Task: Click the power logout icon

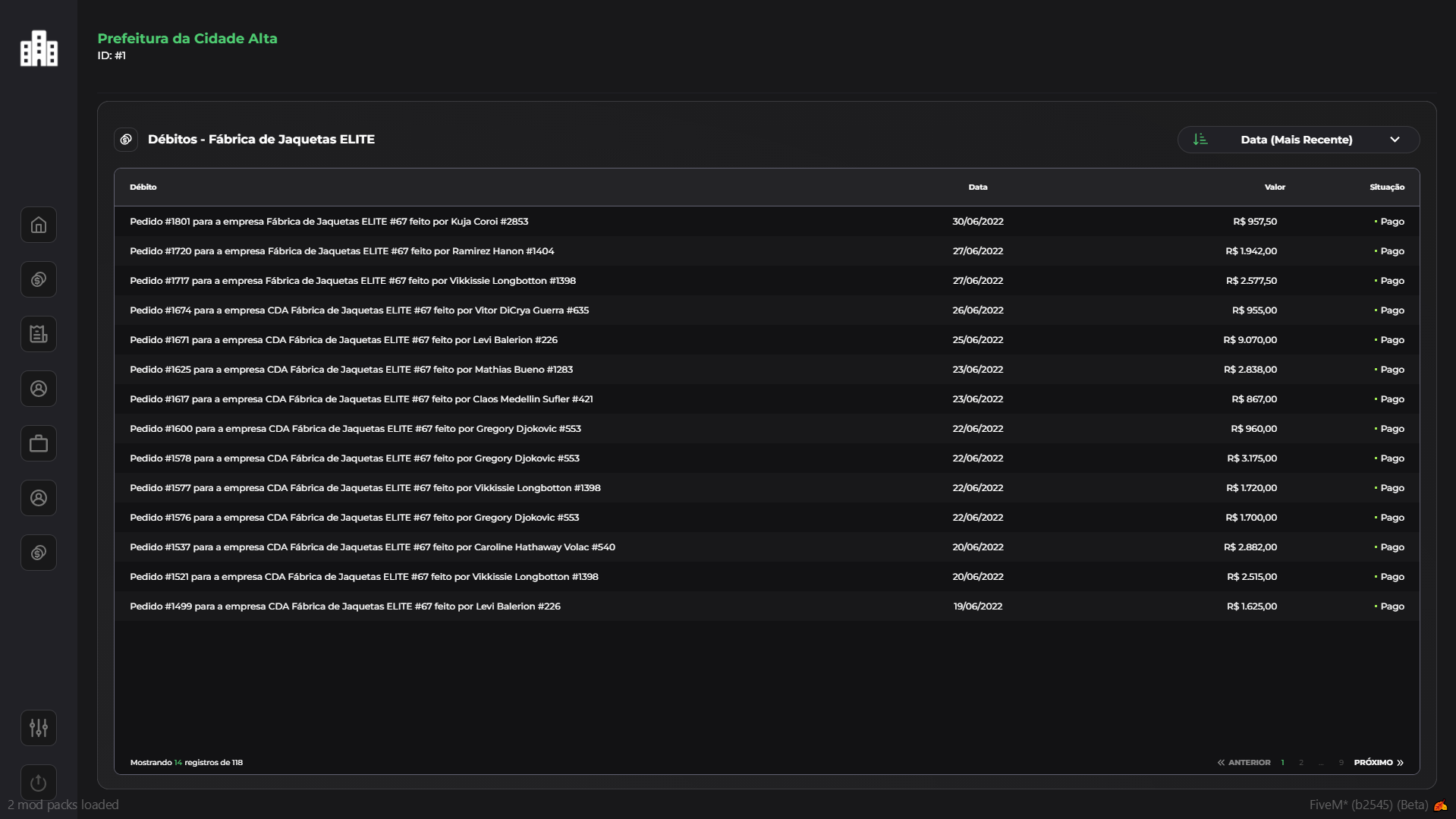Action: [39, 783]
